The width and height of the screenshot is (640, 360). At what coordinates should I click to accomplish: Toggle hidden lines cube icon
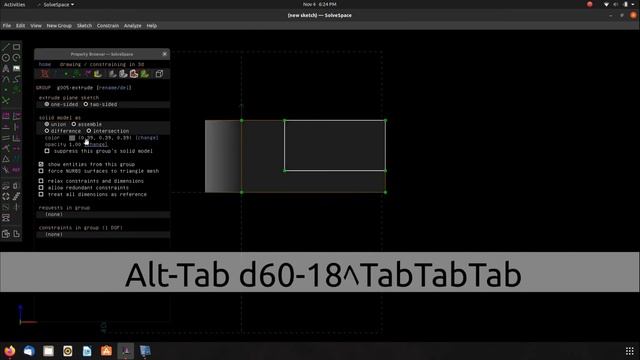pyautogui.click(x=159, y=73)
